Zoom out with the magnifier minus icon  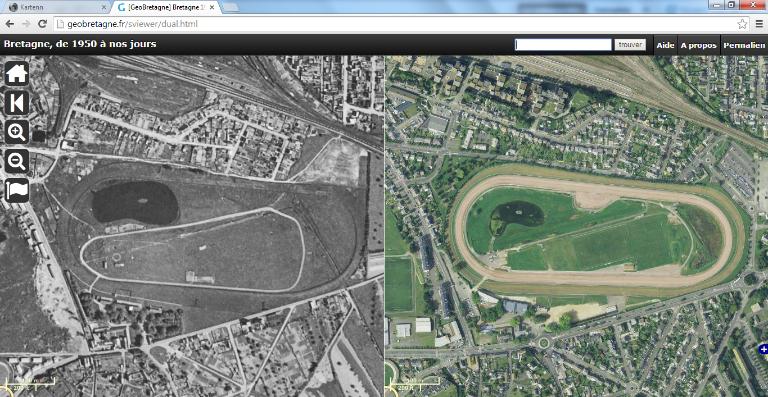pyautogui.click(x=17, y=161)
